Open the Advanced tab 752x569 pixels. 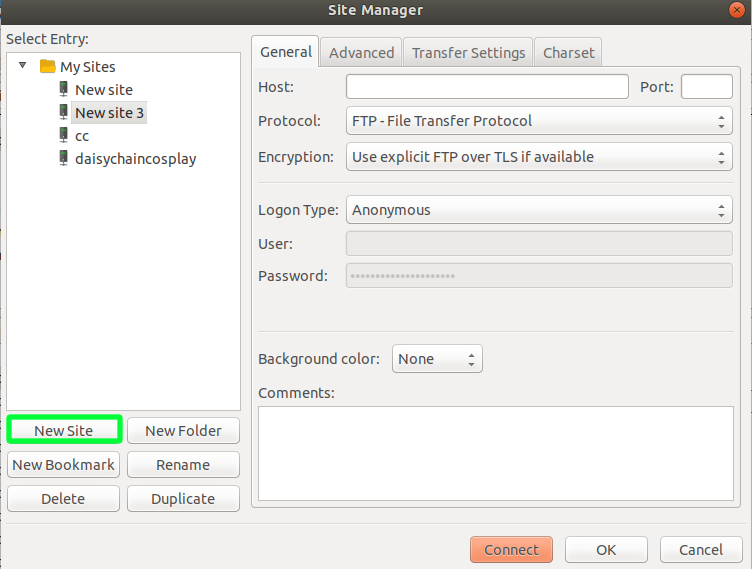361,52
